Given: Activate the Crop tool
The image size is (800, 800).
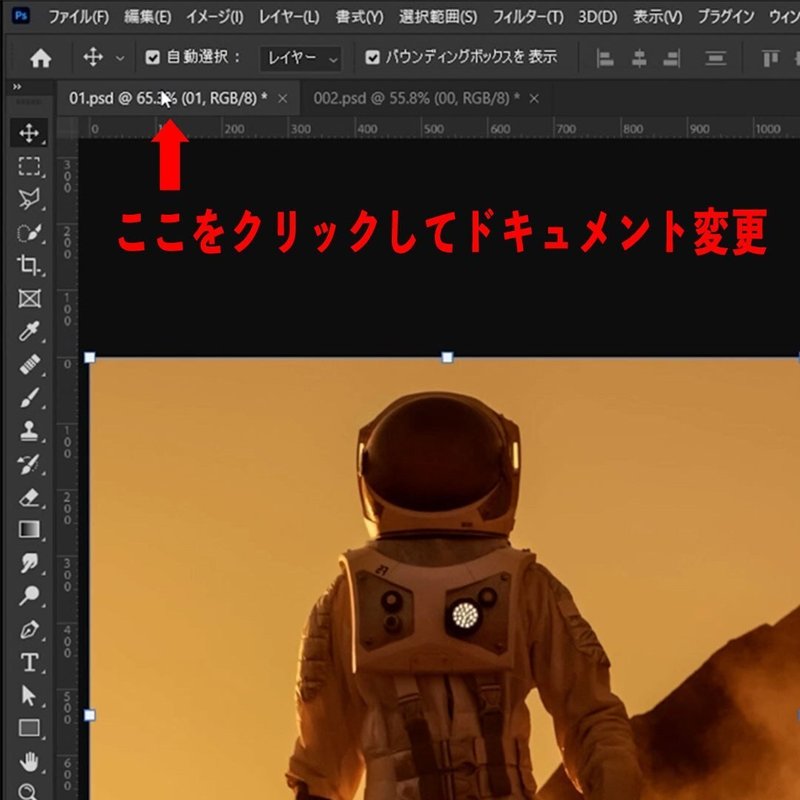Looking at the screenshot, I should coord(29,265).
